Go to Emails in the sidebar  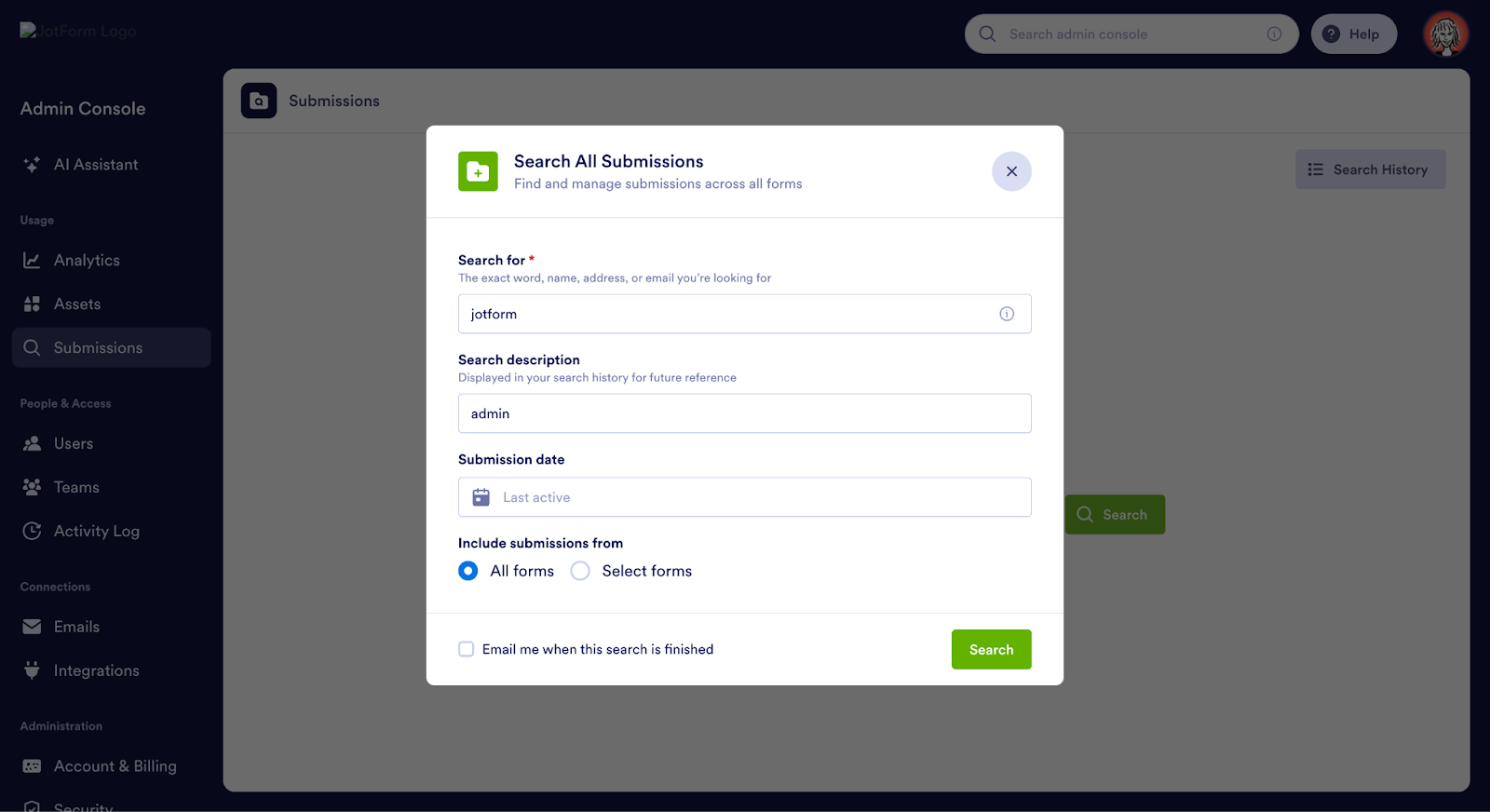pos(112,627)
